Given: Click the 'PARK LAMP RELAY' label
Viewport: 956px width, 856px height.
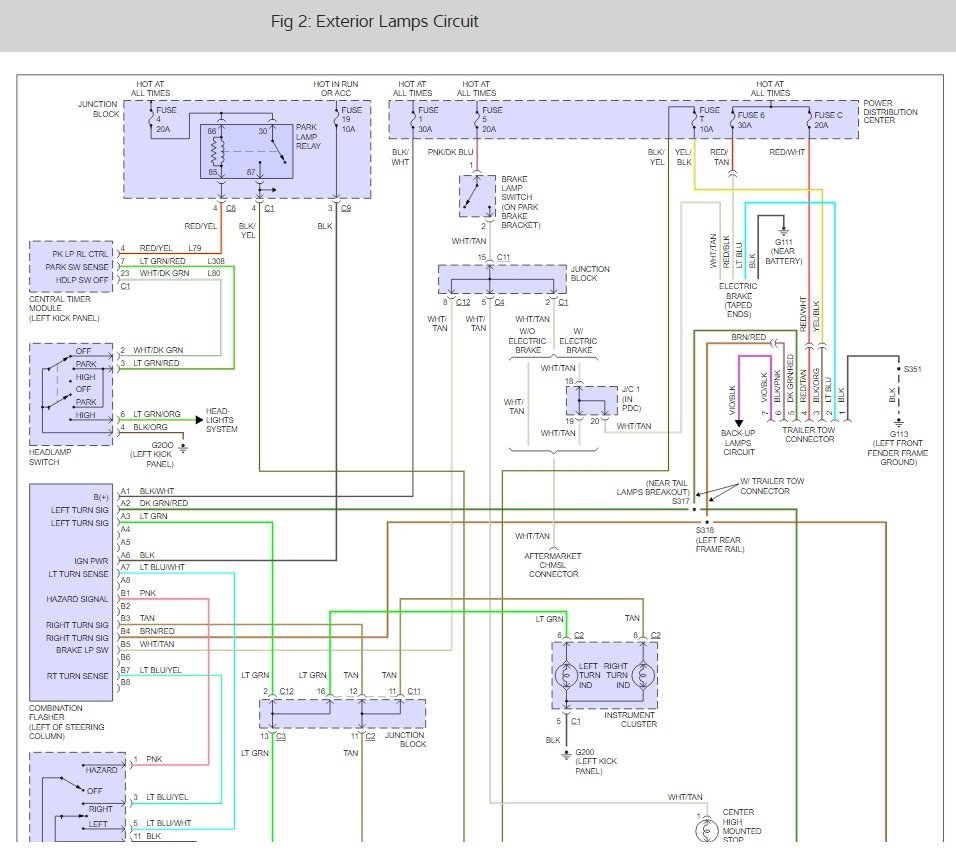Looking at the screenshot, I should [308, 137].
